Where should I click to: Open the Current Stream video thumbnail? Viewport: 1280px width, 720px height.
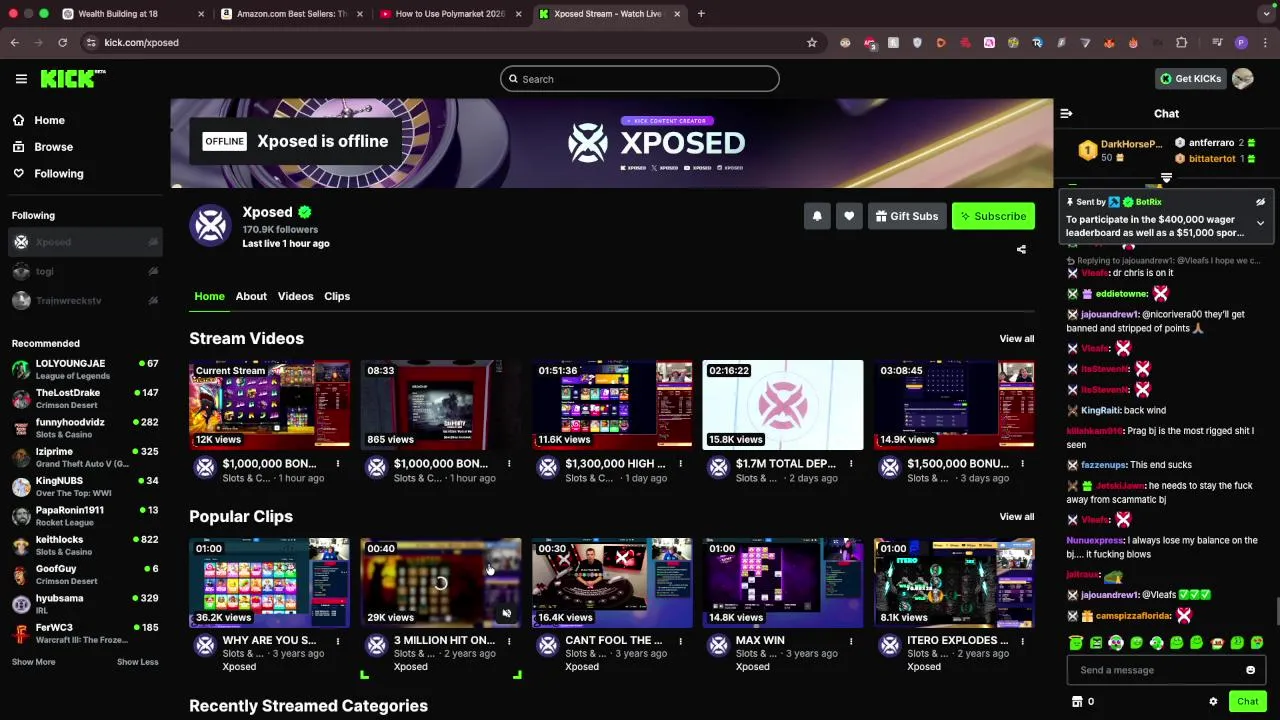pyautogui.click(x=270, y=405)
